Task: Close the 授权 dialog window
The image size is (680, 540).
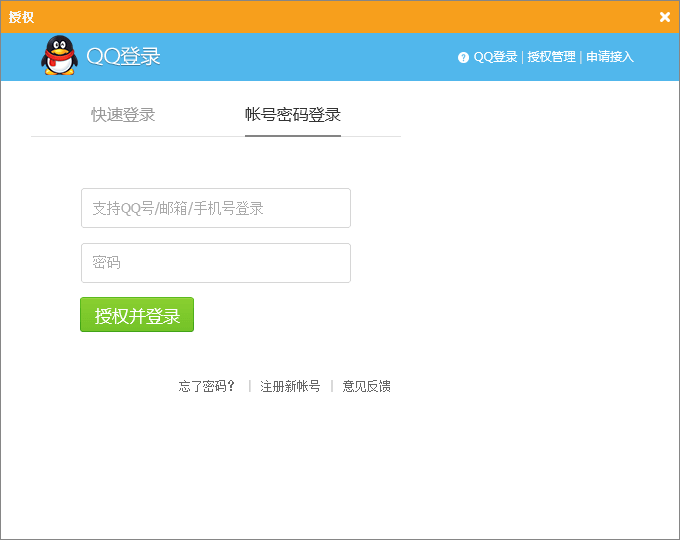Action: point(665,17)
